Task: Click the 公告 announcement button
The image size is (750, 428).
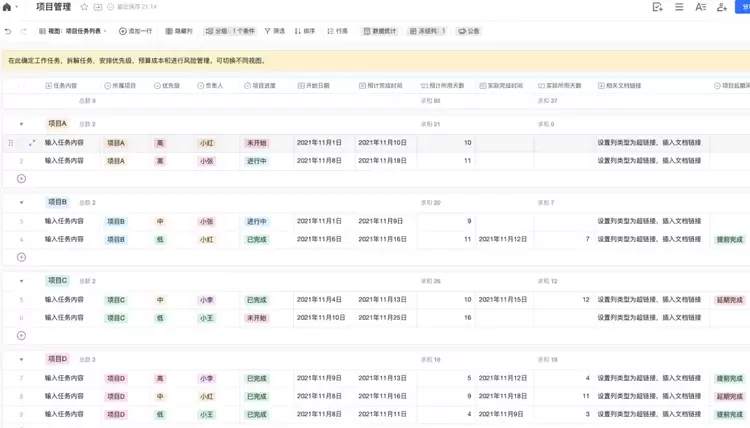Action: click(x=468, y=31)
